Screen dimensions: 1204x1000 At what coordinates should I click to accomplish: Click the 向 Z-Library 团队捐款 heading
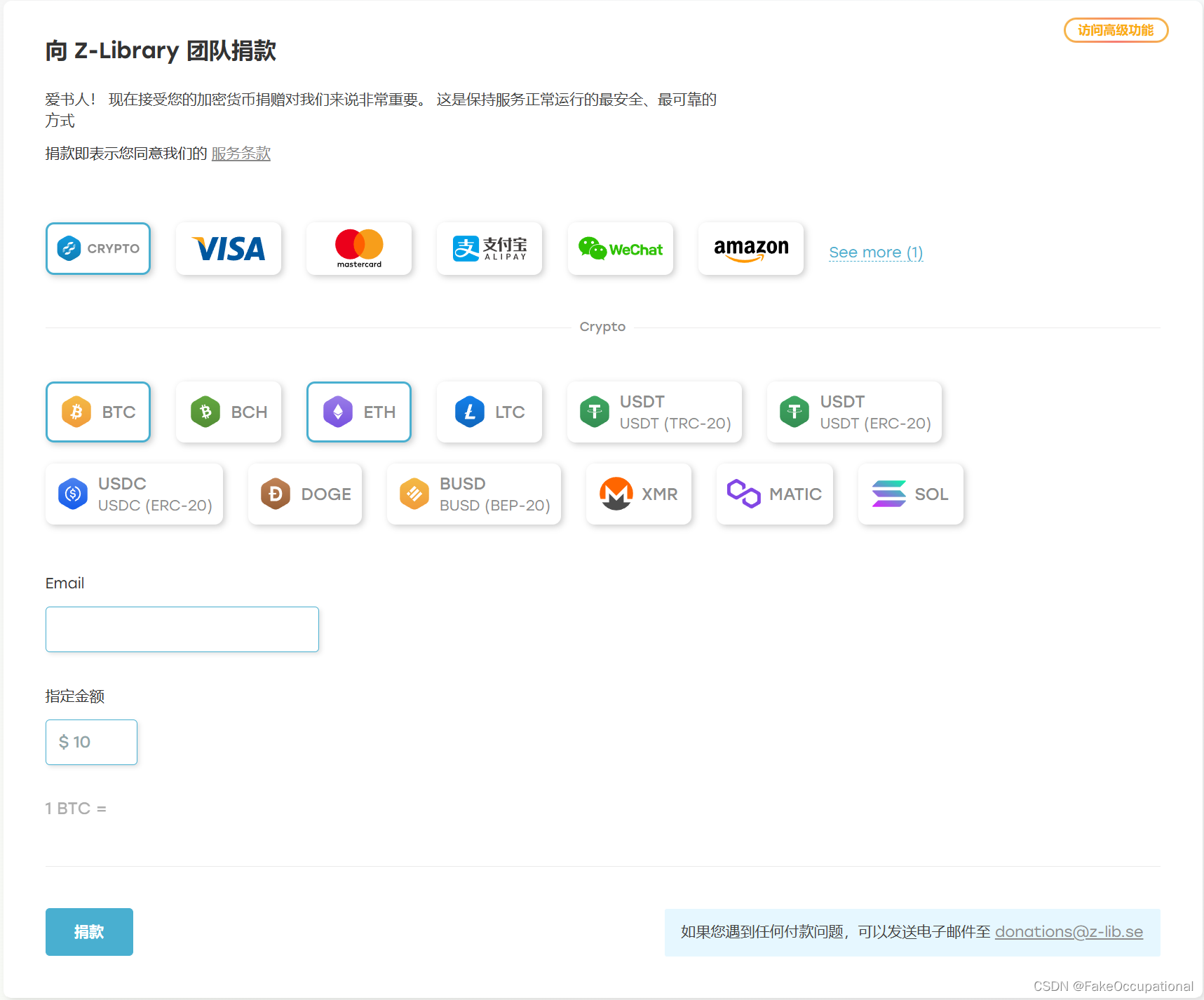coord(161,50)
